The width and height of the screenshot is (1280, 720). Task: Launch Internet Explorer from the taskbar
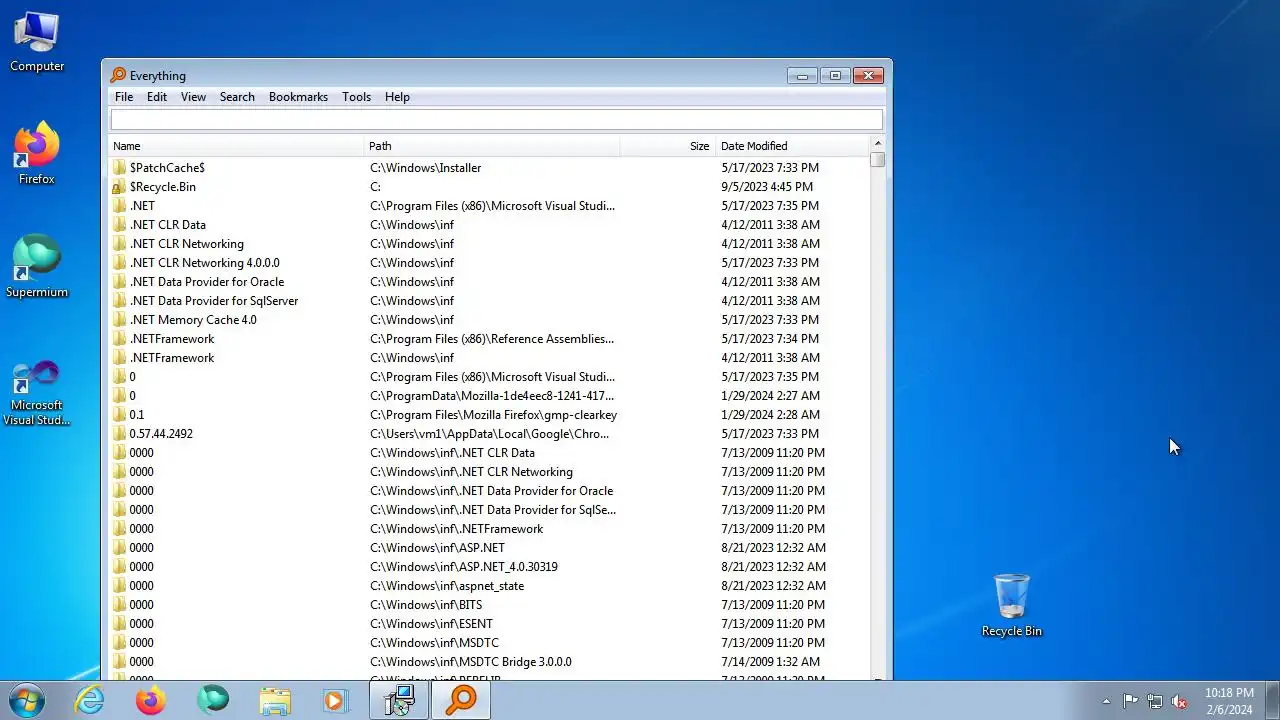coord(90,700)
